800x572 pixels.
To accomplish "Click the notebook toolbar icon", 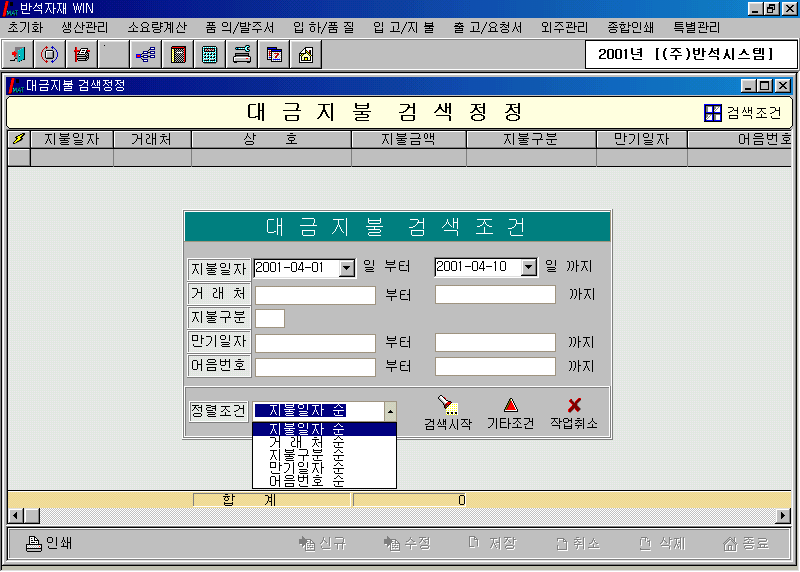I will [178, 54].
